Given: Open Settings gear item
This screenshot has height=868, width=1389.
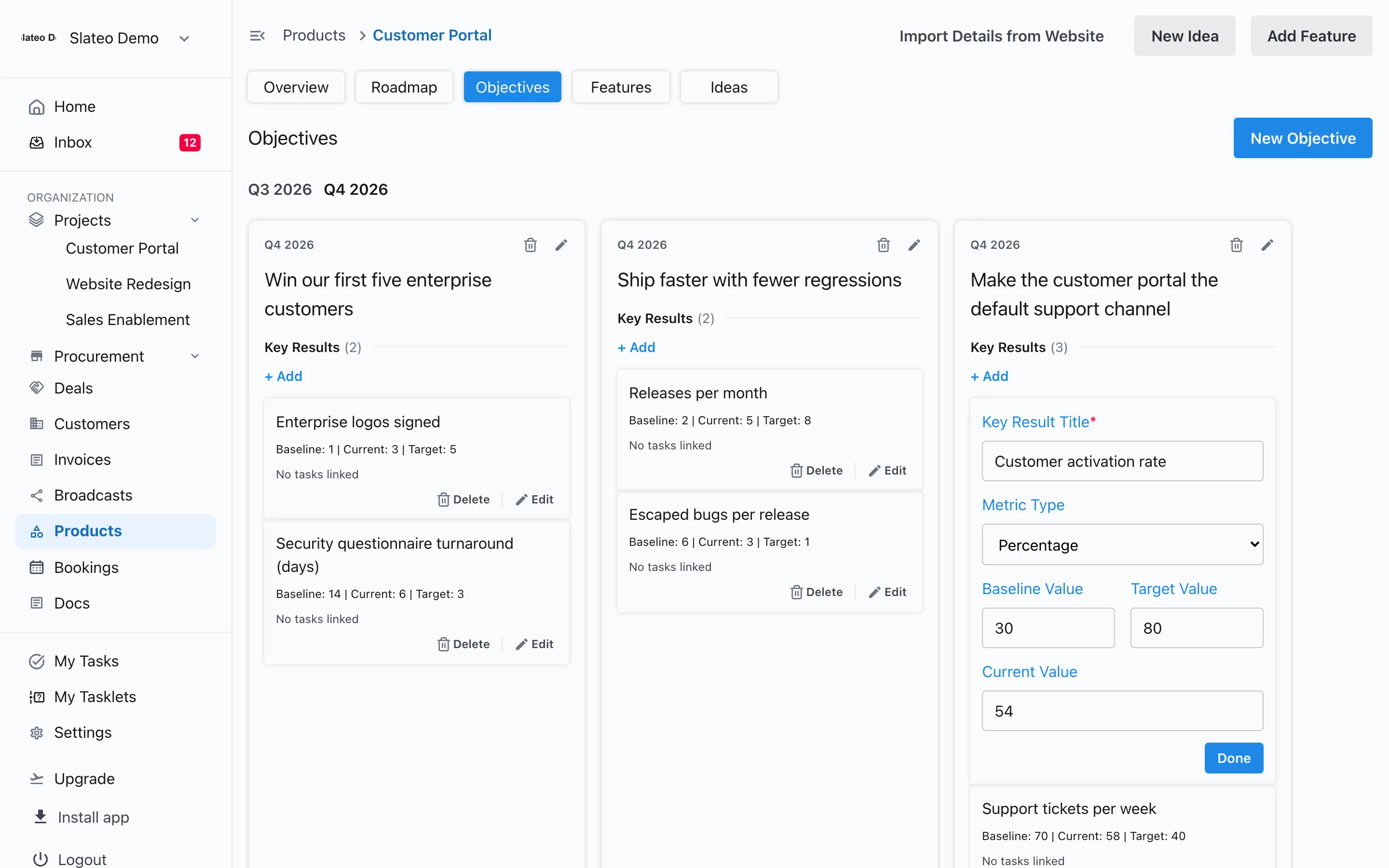Looking at the screenshot, I should click(x=115, y=732).
